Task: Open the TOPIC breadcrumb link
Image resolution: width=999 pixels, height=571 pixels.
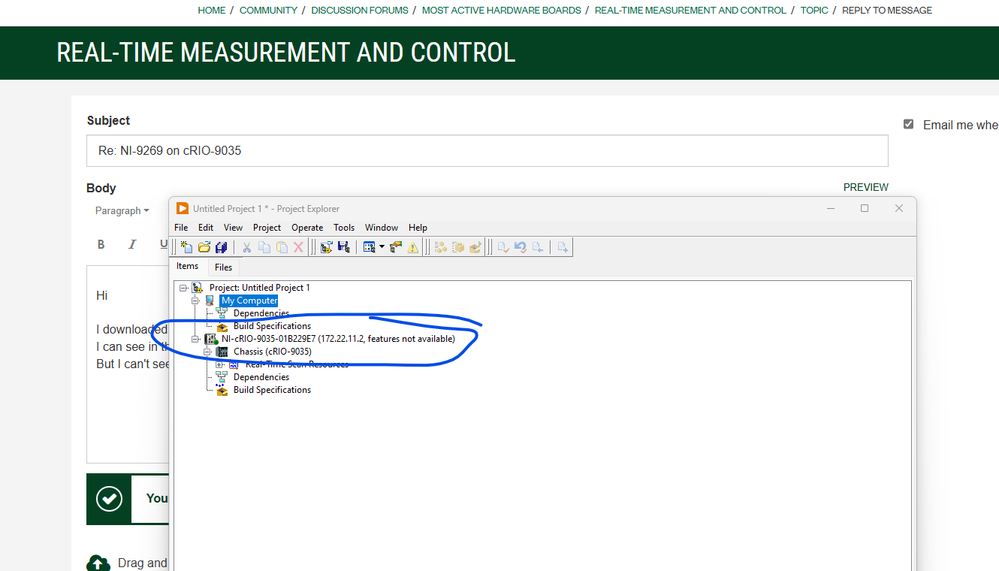Action: [x=814, y=10]
